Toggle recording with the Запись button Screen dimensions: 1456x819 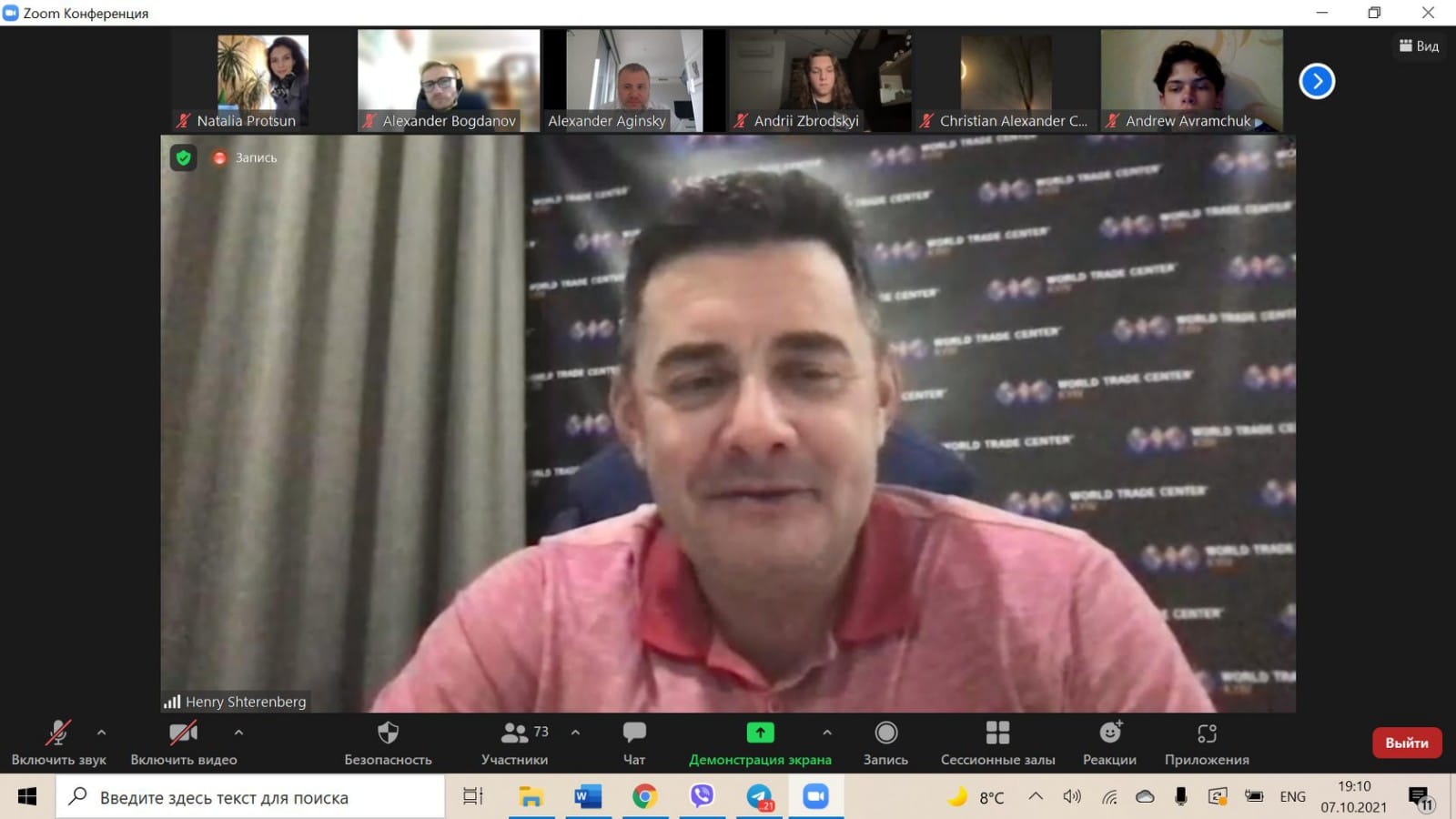click(x=885, y=733)
